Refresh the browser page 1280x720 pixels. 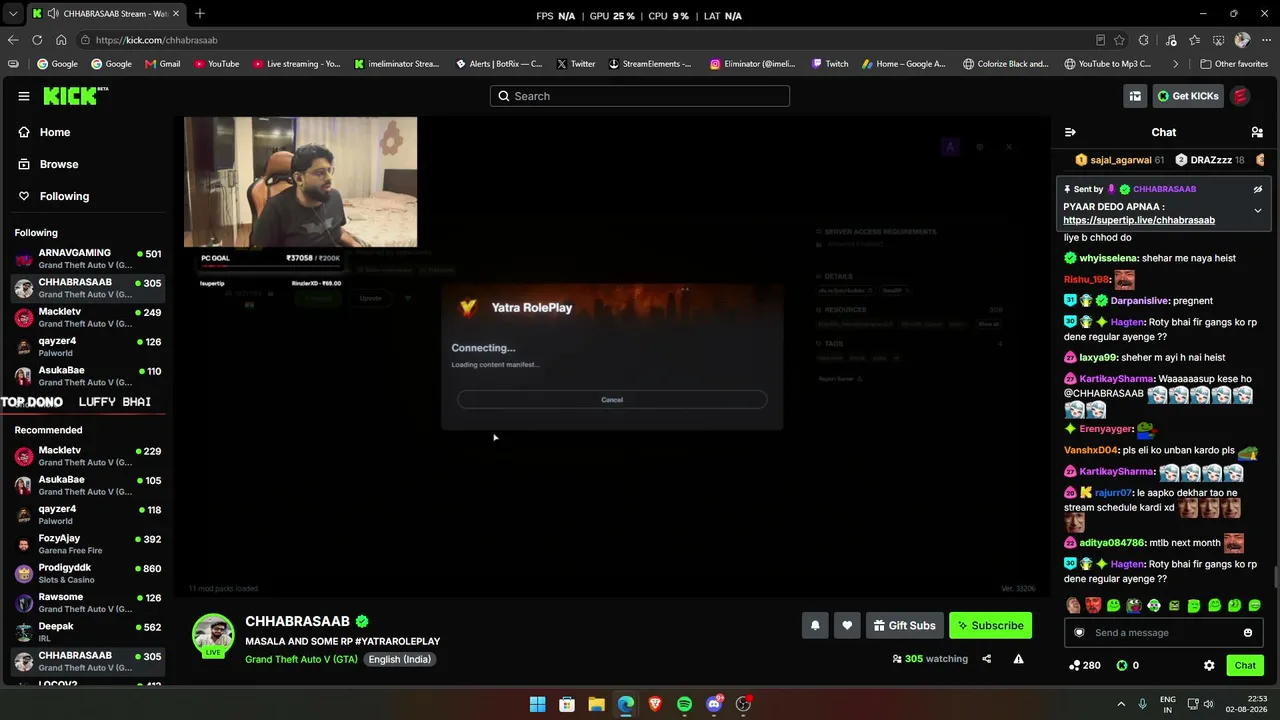click(37, 40)
